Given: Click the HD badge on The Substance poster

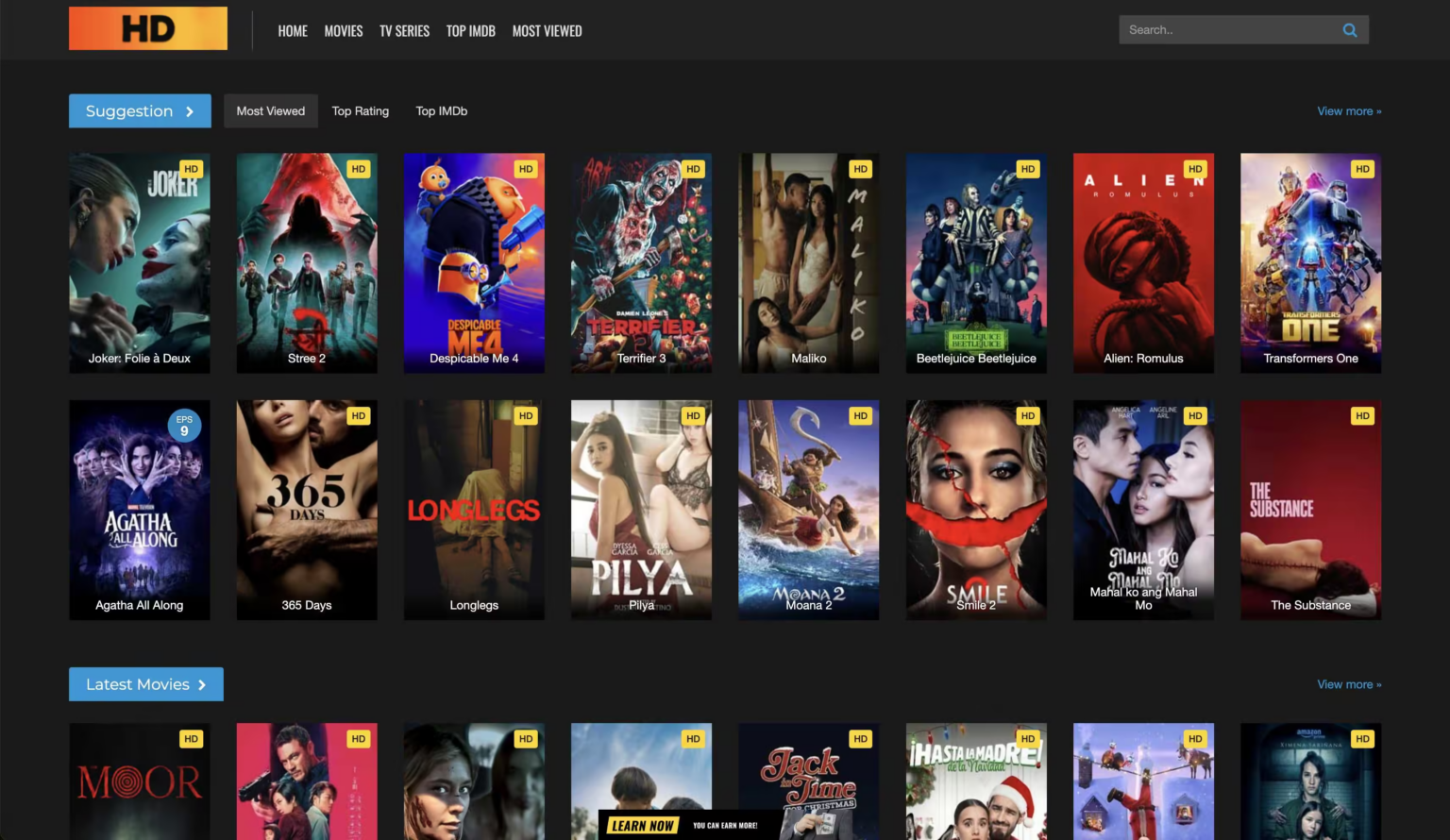Looking at the screenshot, I should coord(1361,415).
